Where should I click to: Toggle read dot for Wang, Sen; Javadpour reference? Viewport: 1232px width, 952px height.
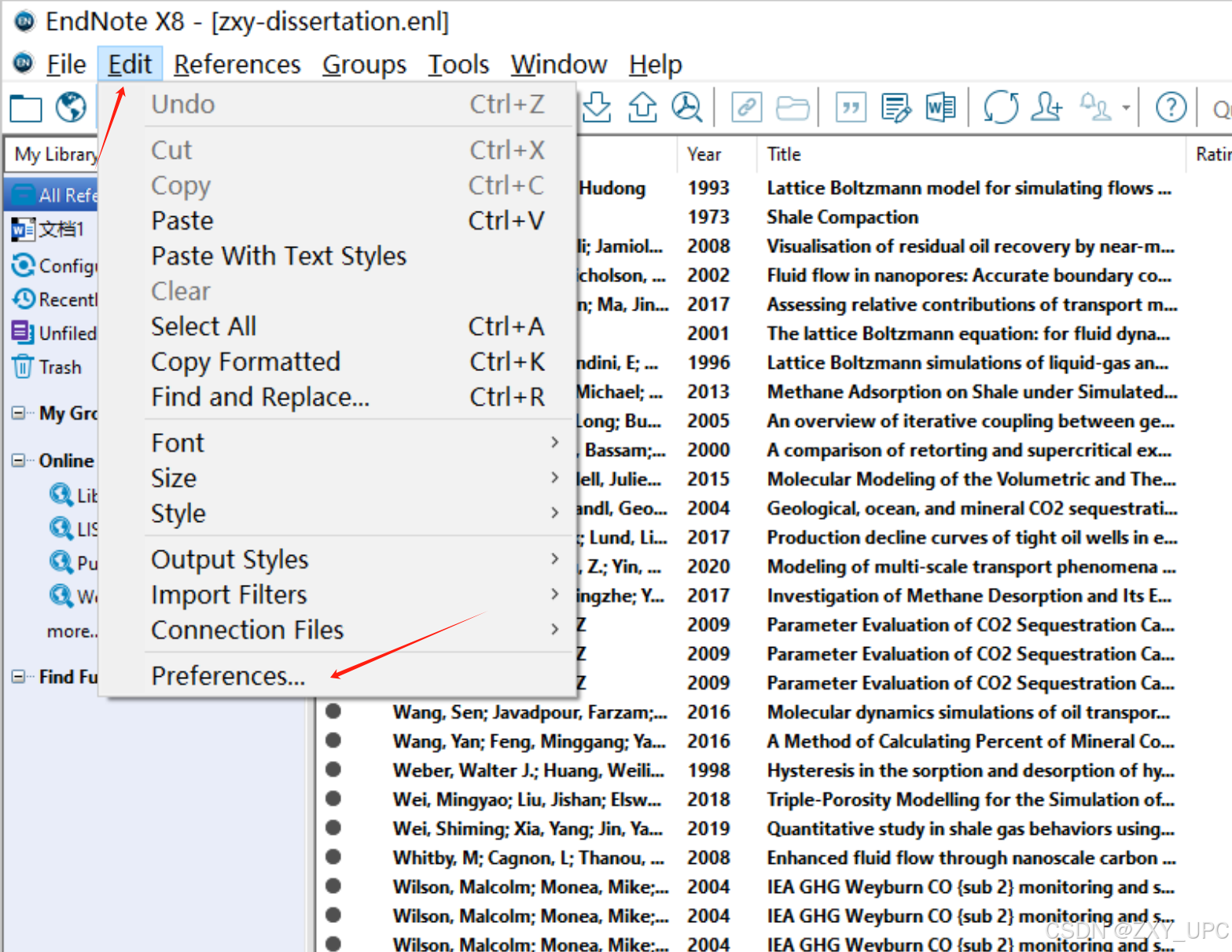[x=333, y=711]
